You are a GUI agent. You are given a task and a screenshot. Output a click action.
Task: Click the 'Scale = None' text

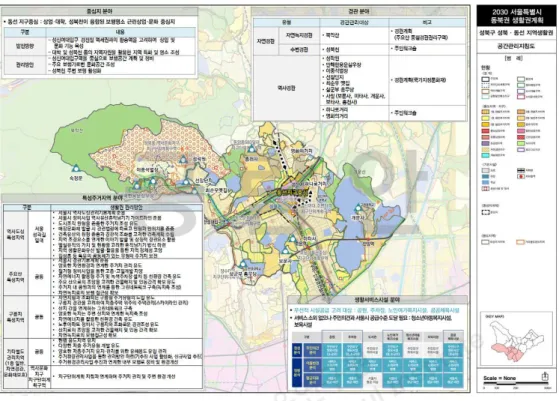coord(499,378)
